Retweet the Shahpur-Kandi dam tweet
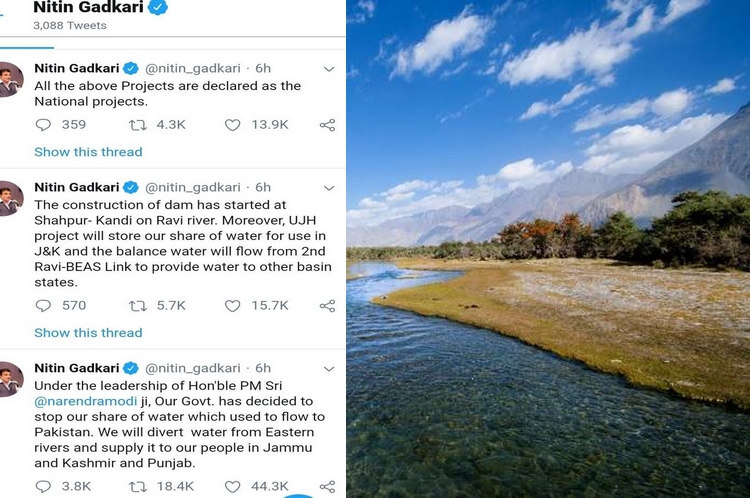The image size is (750, 498). pos(138,306)
